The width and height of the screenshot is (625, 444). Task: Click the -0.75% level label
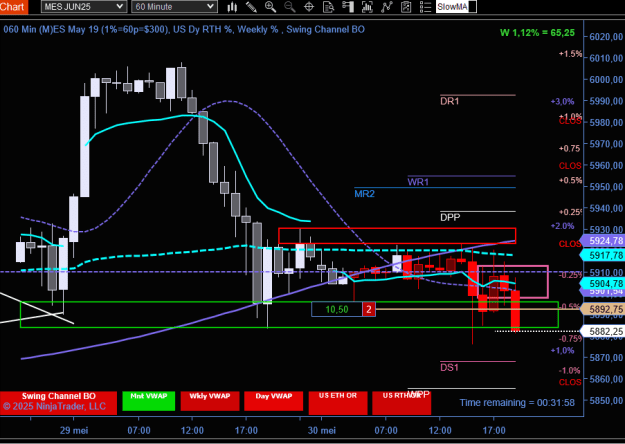pos(570,338)
